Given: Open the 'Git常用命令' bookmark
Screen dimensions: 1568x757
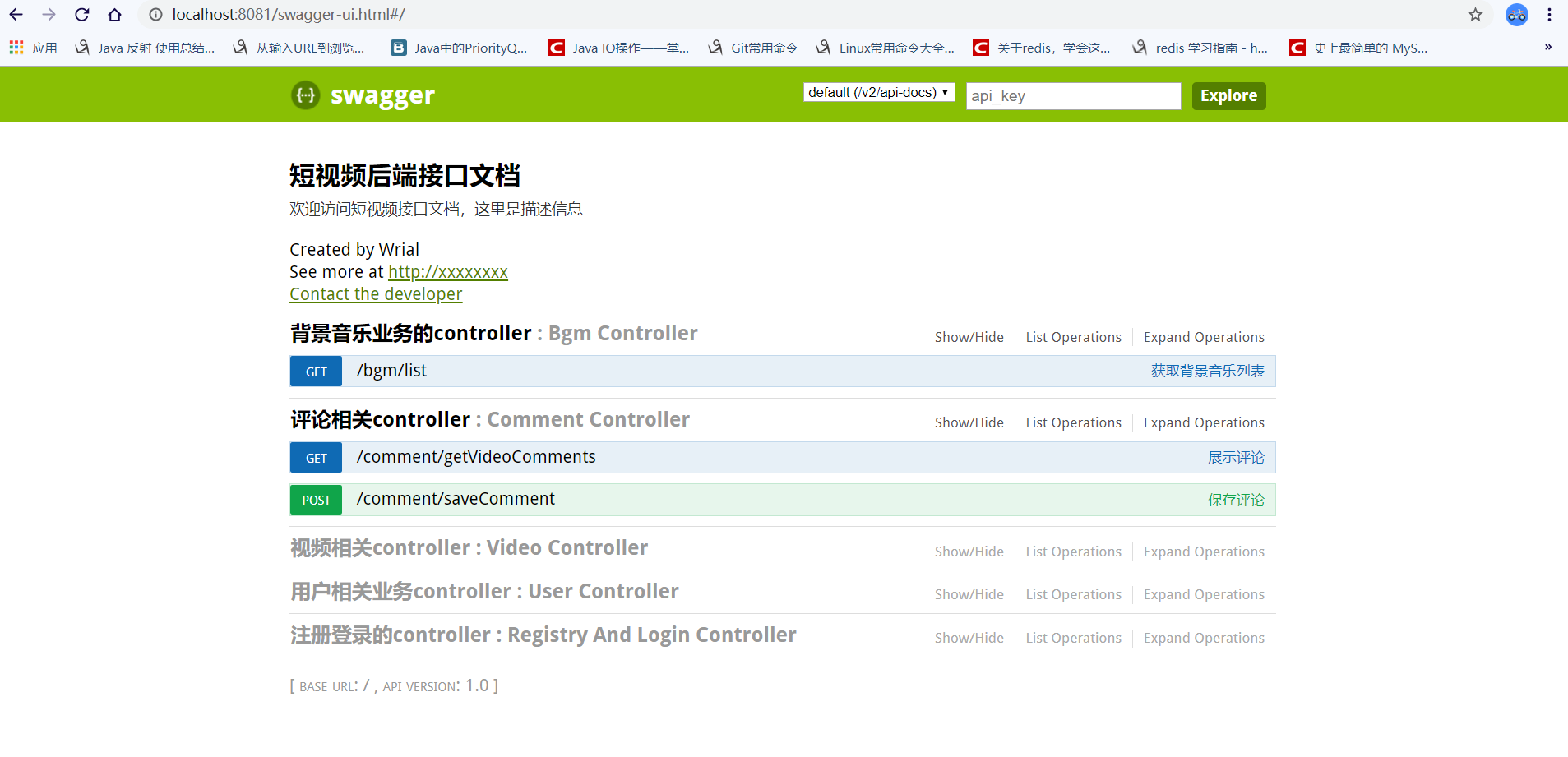Looking at the screenshot, I should coord(752,48).
